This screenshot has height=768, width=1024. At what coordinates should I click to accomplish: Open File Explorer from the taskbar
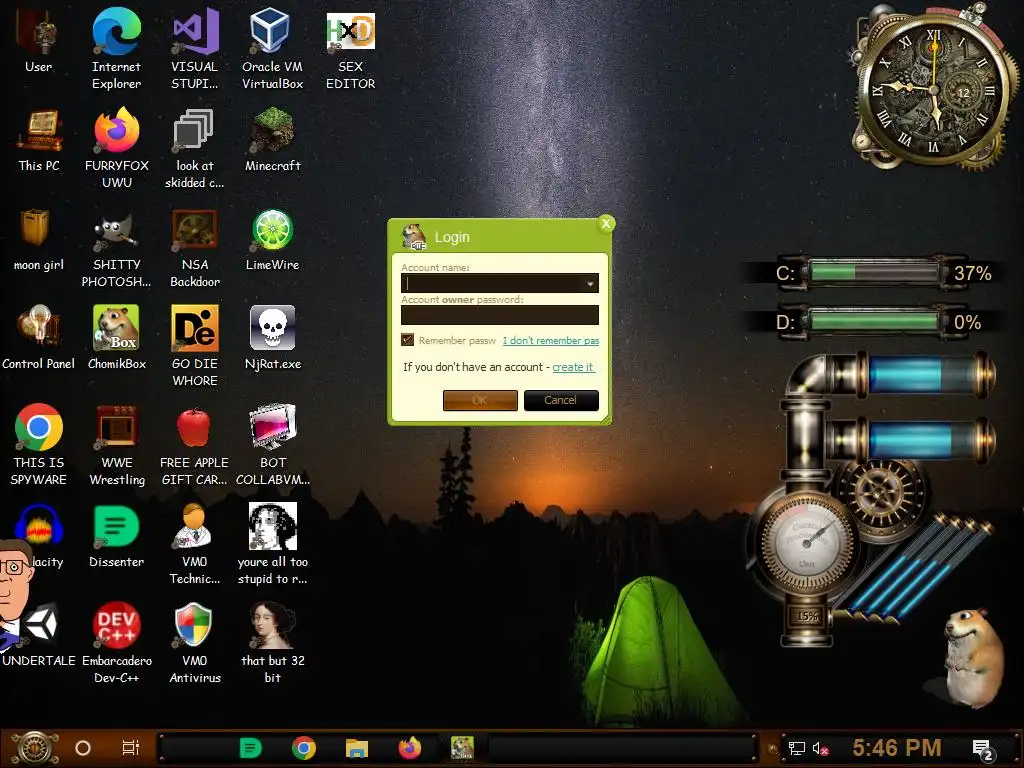[357, 748]
